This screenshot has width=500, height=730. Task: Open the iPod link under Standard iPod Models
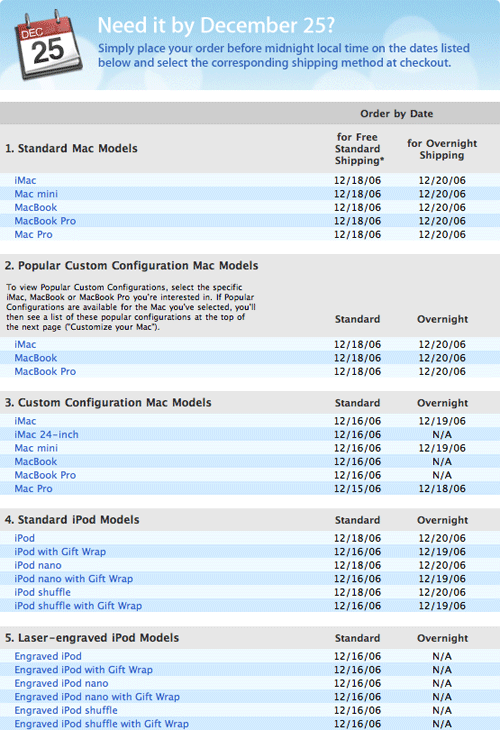click(x=25, y=538)
